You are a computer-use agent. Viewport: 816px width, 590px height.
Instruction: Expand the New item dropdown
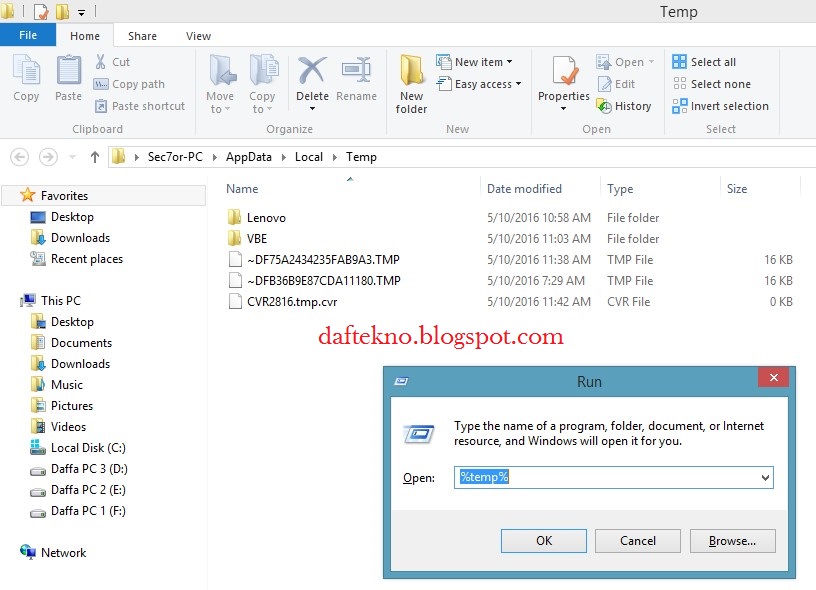(x=509, y=61)
